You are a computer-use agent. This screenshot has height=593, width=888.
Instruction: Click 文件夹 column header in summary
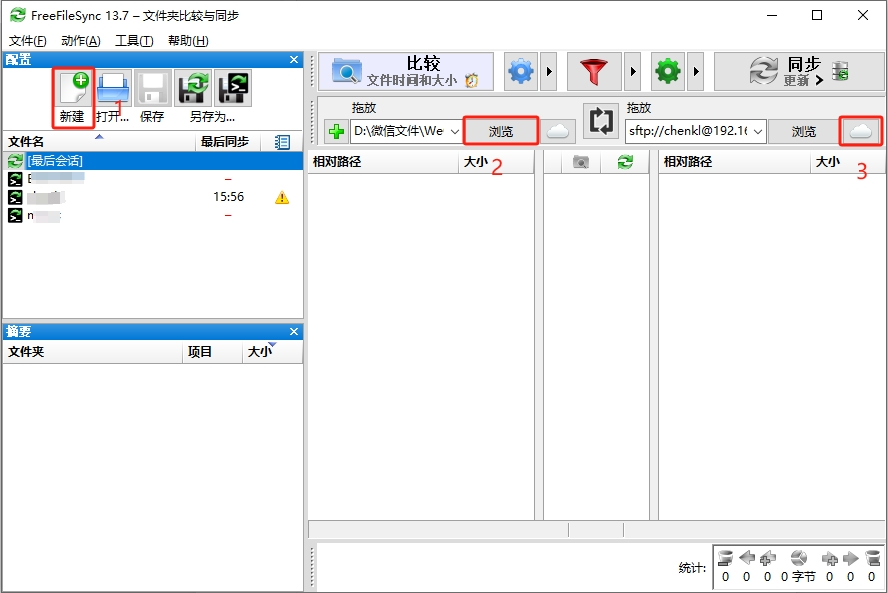[x=93, y=352]
